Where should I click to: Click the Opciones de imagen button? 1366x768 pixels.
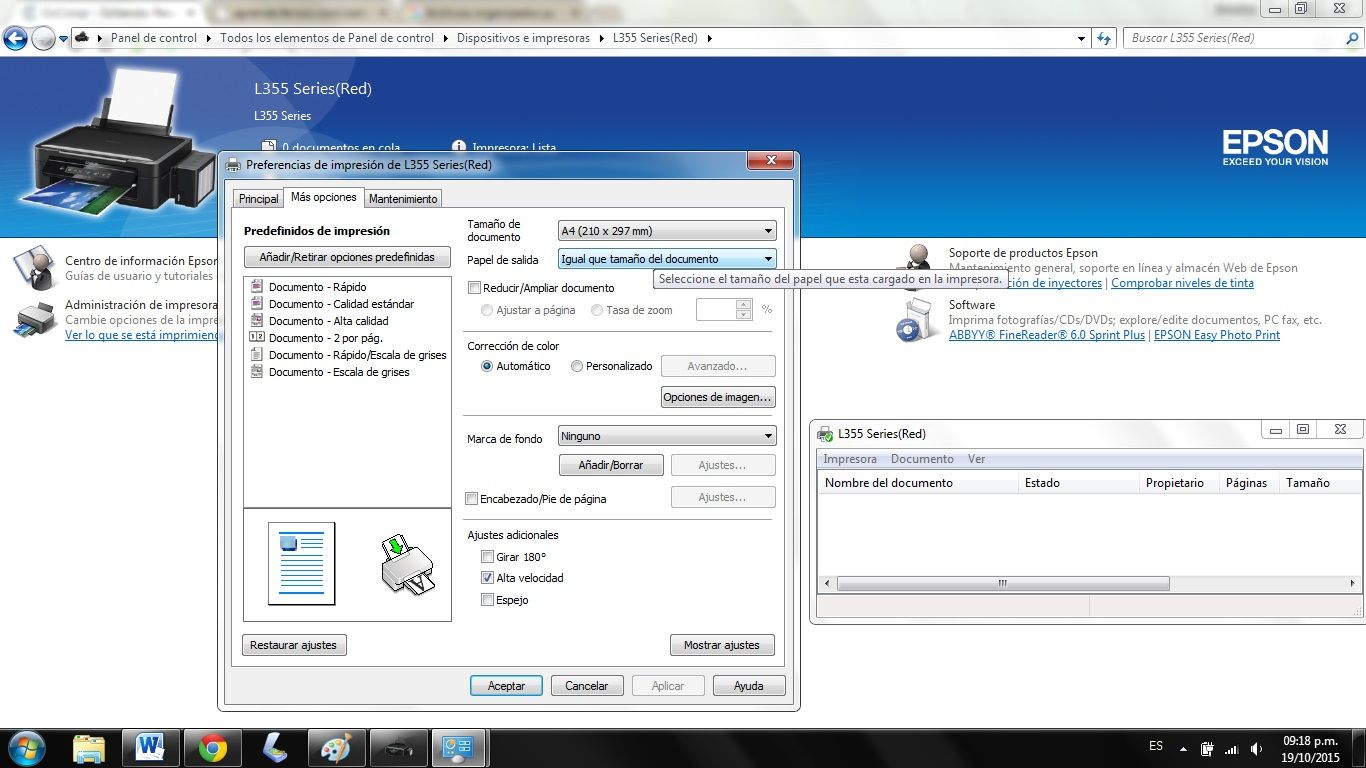718,397
